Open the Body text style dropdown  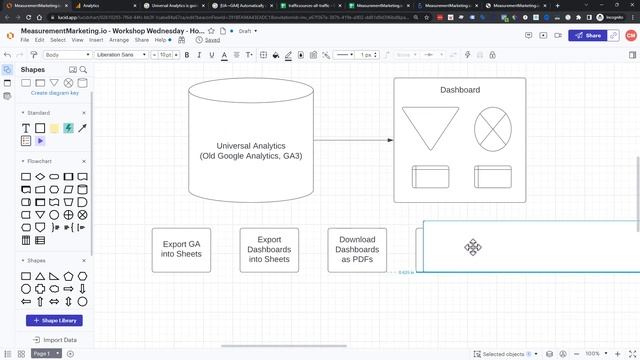(x=67, y=55)
